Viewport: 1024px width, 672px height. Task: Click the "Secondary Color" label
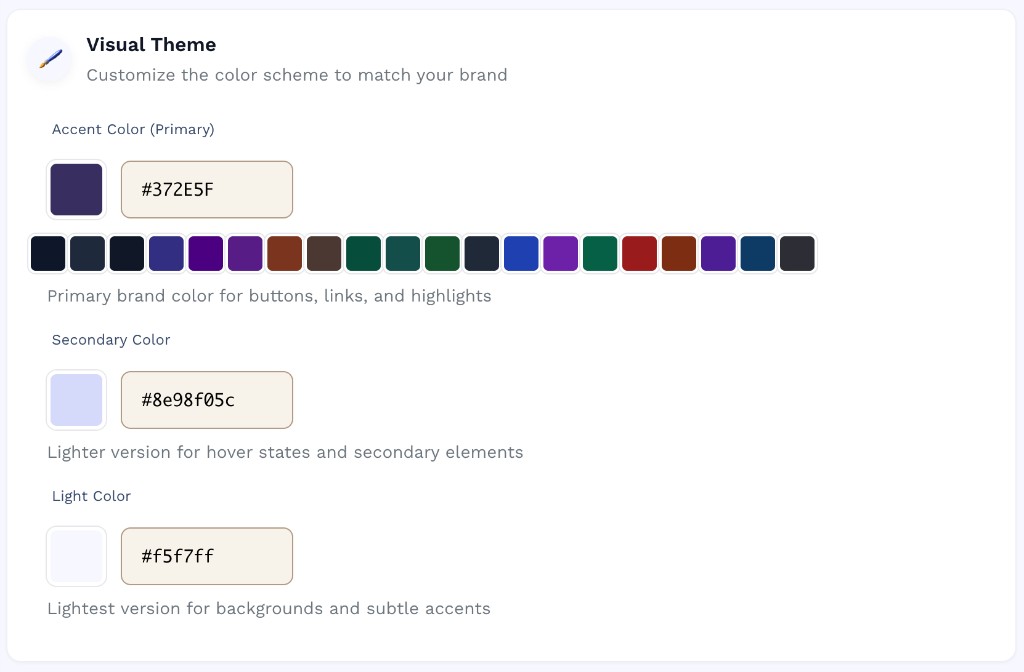coord(111,340)
